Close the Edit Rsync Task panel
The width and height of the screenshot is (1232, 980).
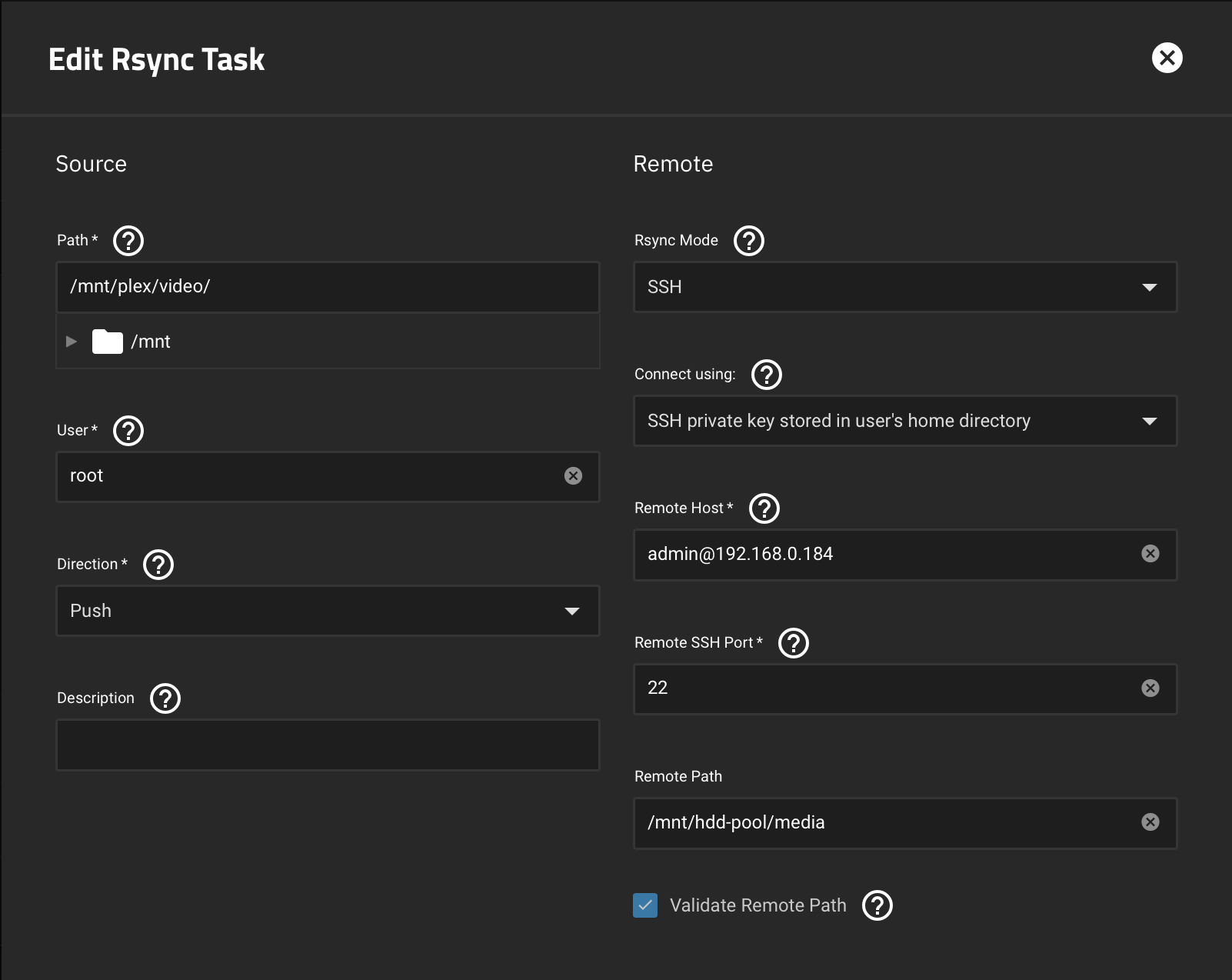tap(1167, 58)
